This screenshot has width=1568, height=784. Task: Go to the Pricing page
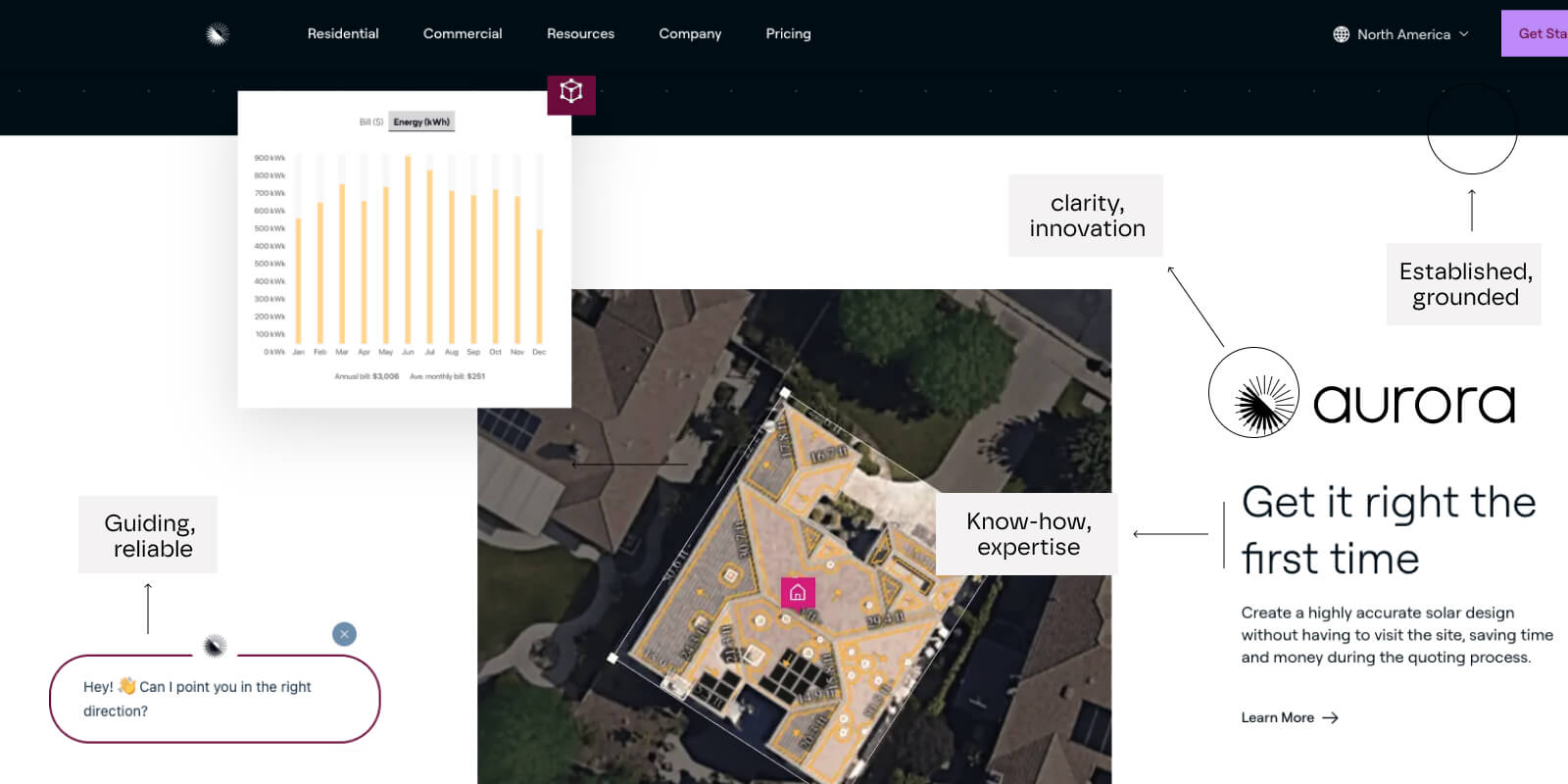[x=788, y=33]
